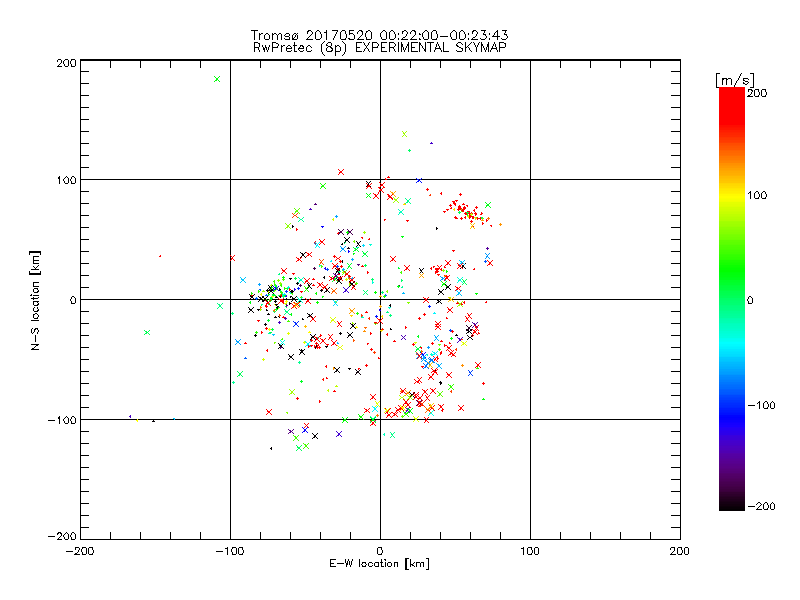Select the "N-S location [km]" axis label
This screenshot has height=600, width=800.
pos(35,300)
